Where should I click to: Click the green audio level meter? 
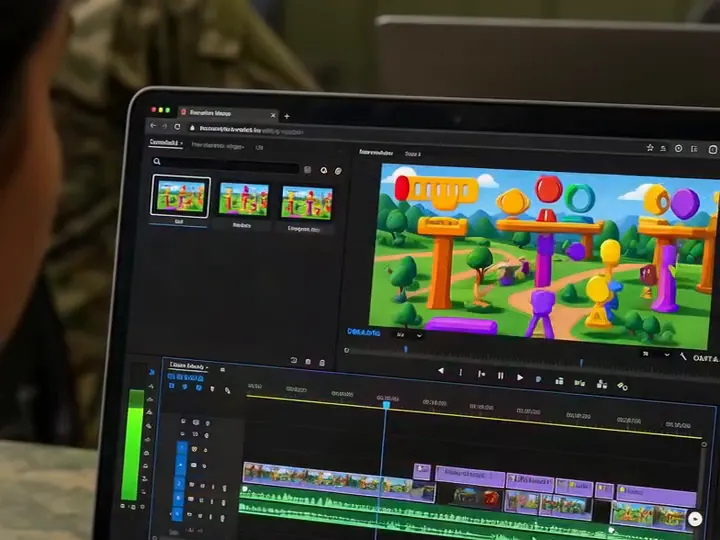(x=132, y=444)
